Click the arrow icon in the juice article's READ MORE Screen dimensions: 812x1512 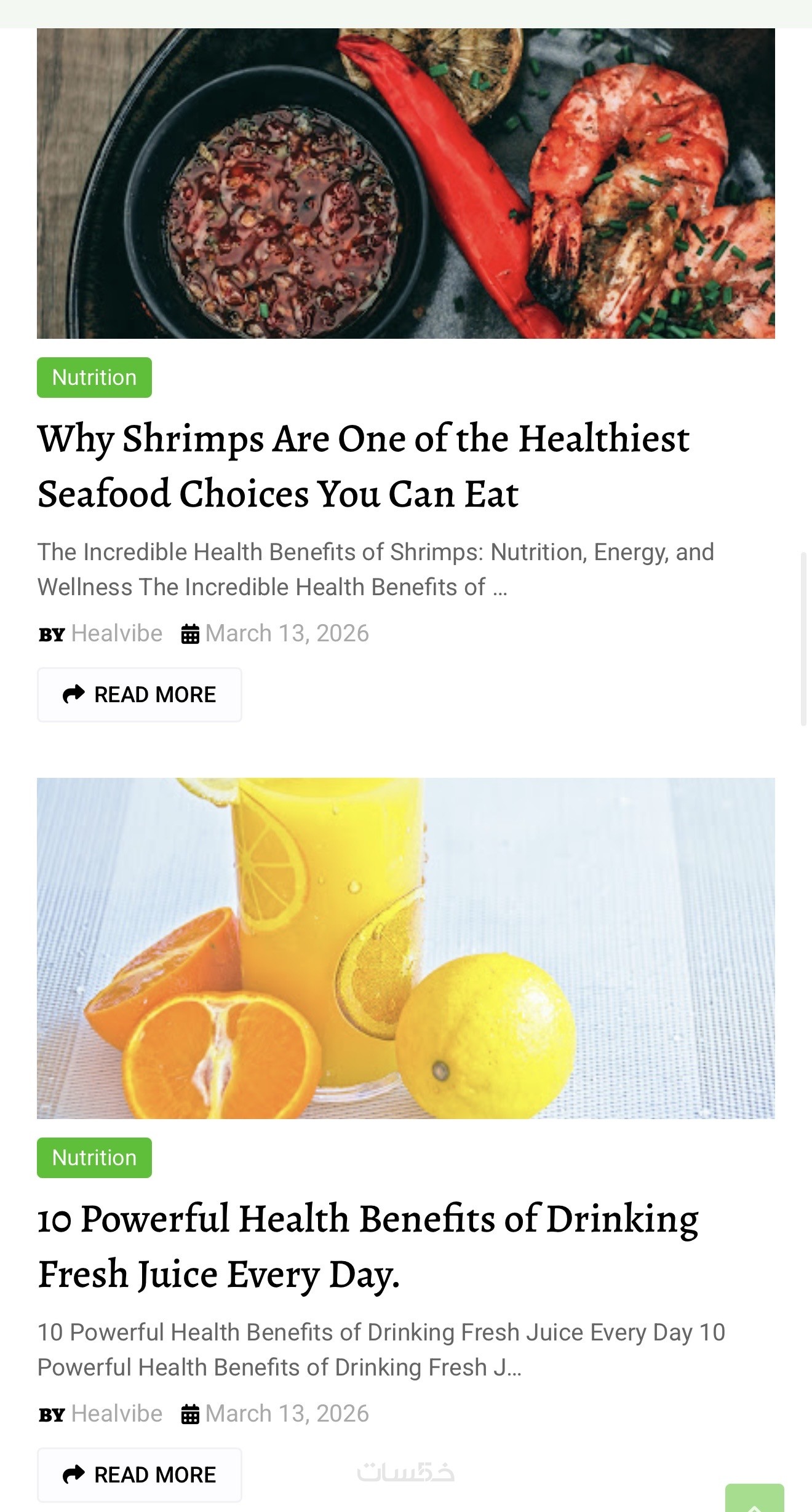tap(74, 1474)
